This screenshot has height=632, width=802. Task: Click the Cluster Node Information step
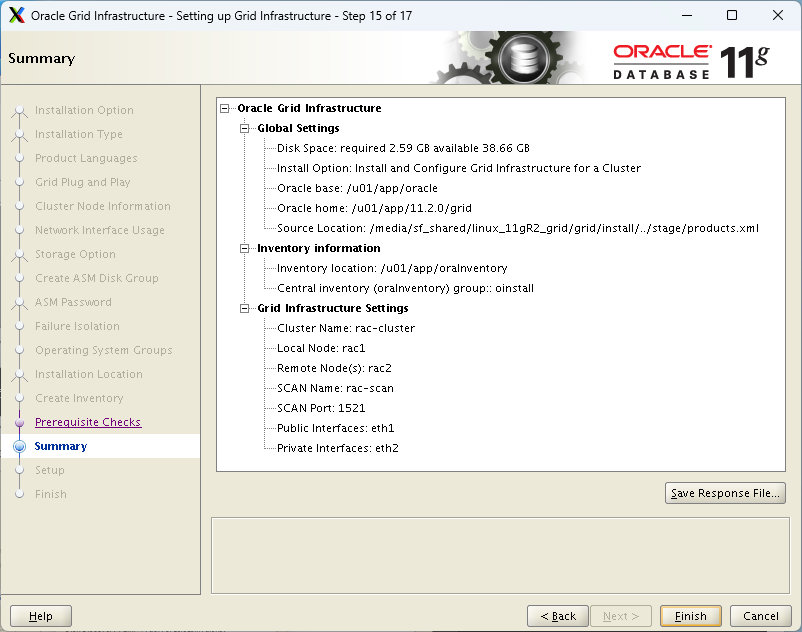click(103, 207)
